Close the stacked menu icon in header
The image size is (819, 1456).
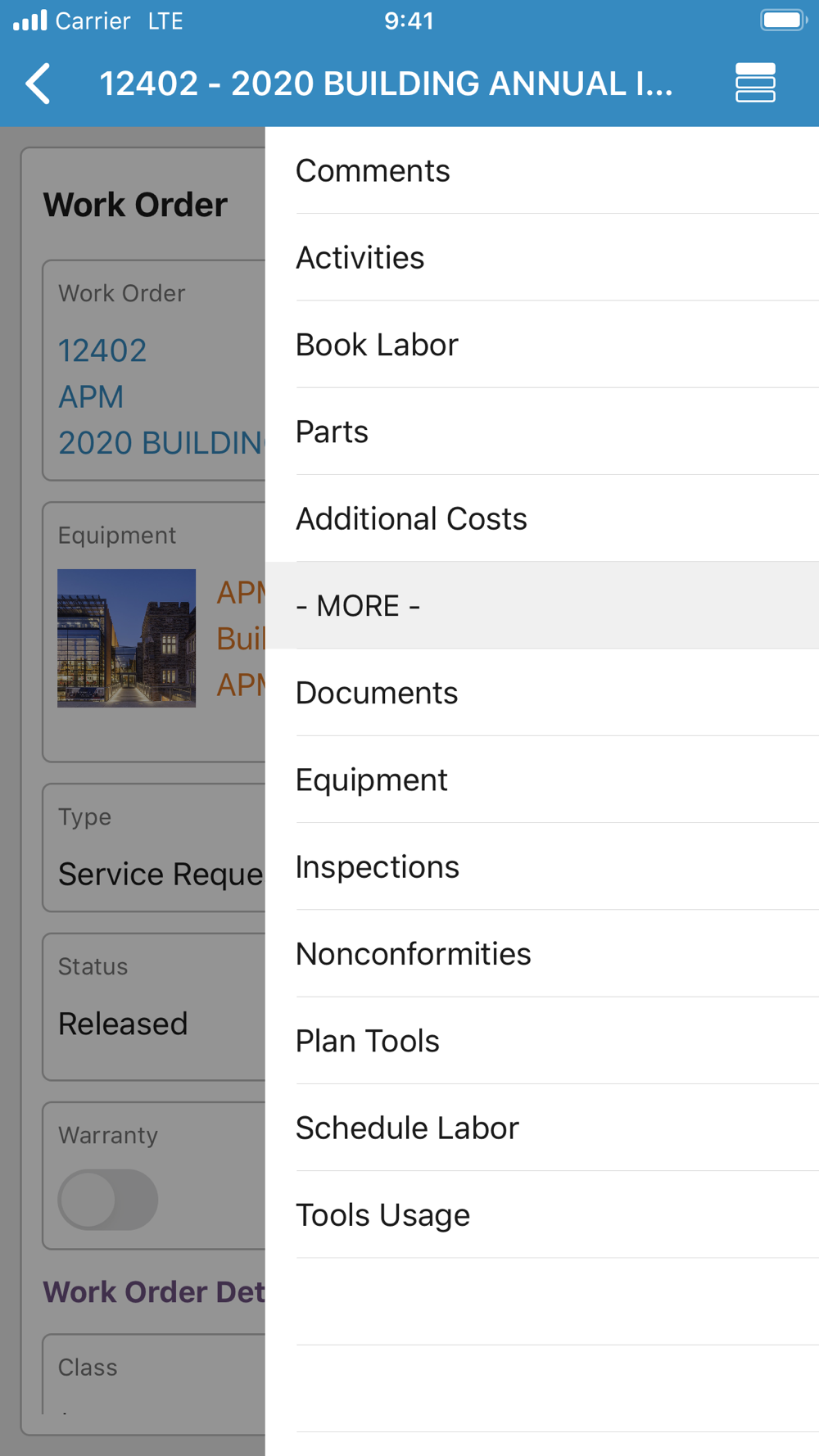pyautogui.click(x=755, y=83)
